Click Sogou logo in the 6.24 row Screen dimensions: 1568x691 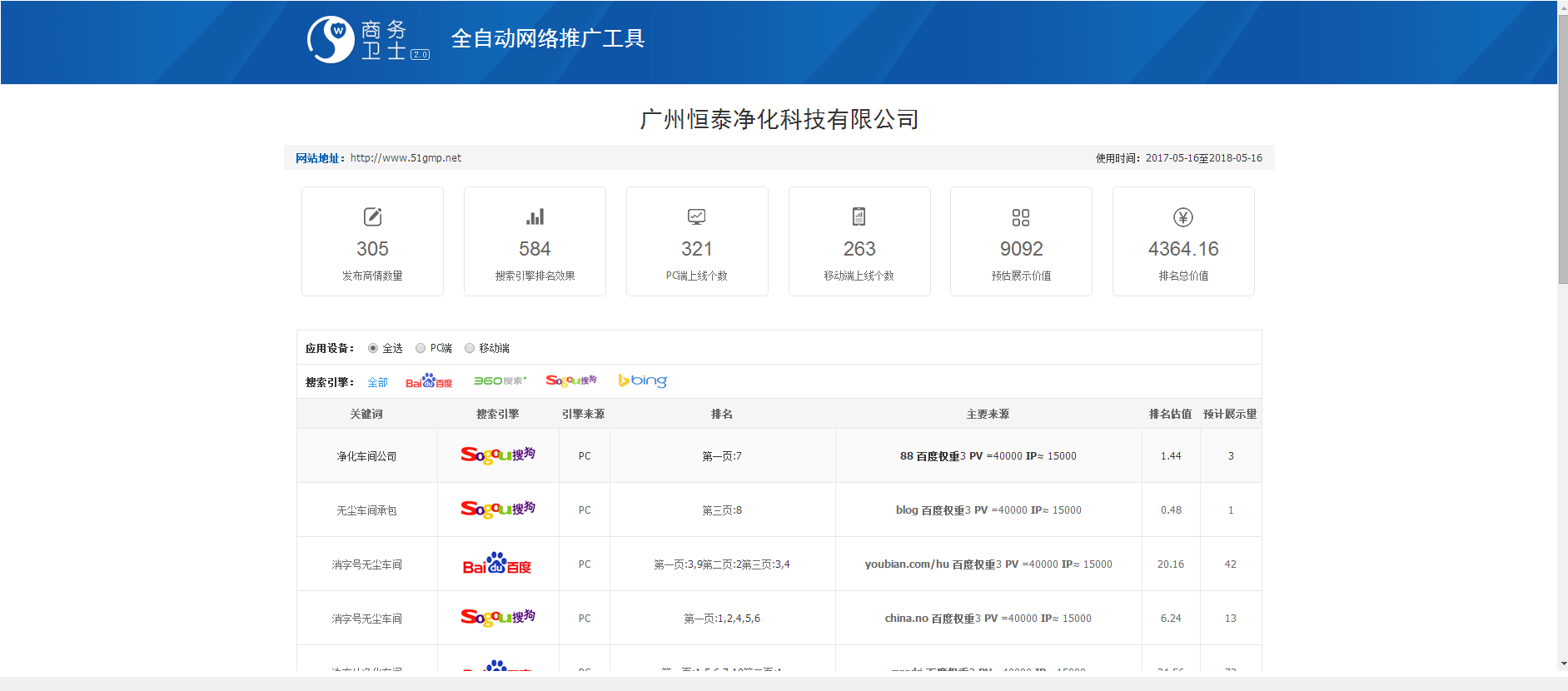pyautogui.click(x=498, y=618)
